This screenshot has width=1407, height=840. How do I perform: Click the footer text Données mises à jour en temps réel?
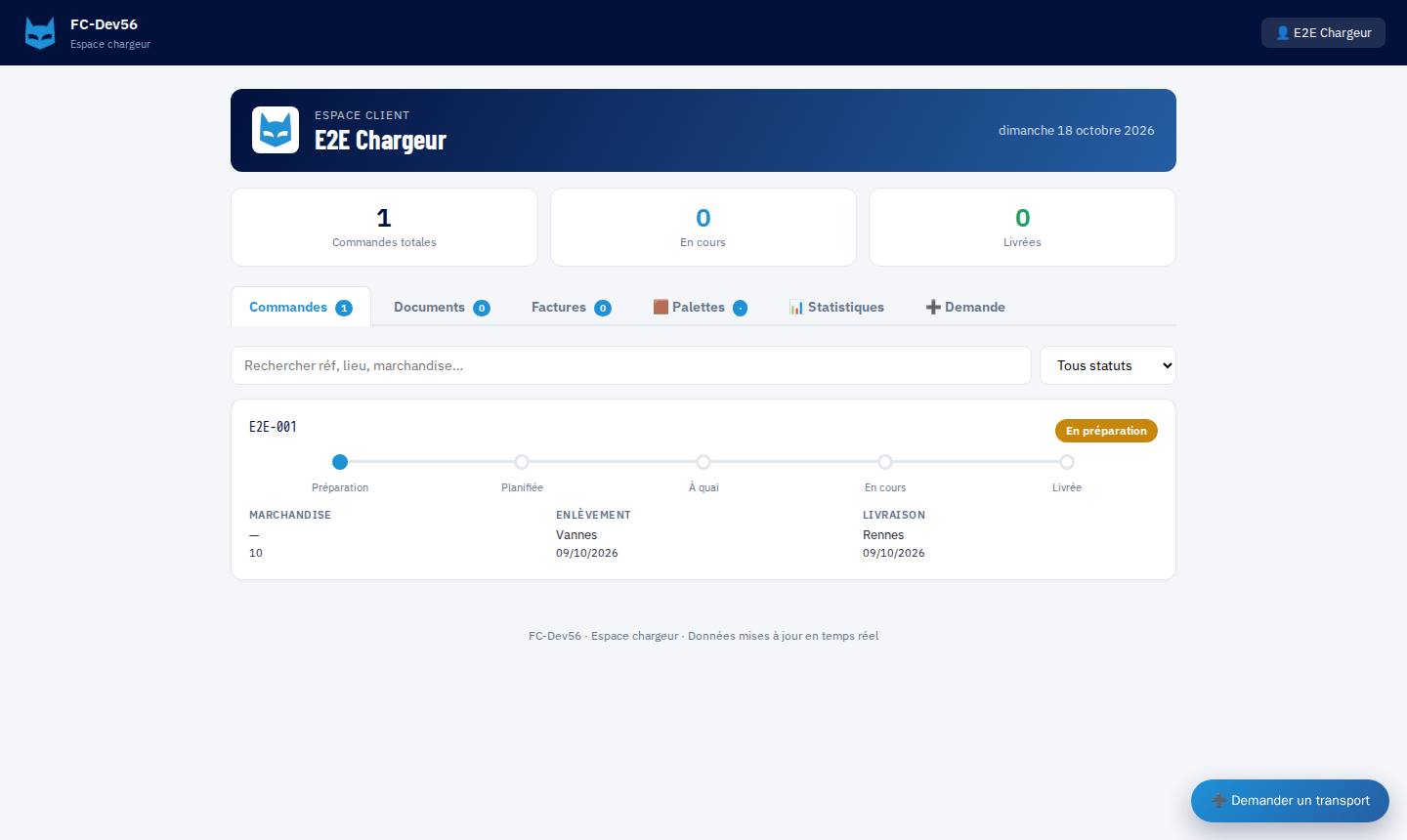[x=784, y=636]
